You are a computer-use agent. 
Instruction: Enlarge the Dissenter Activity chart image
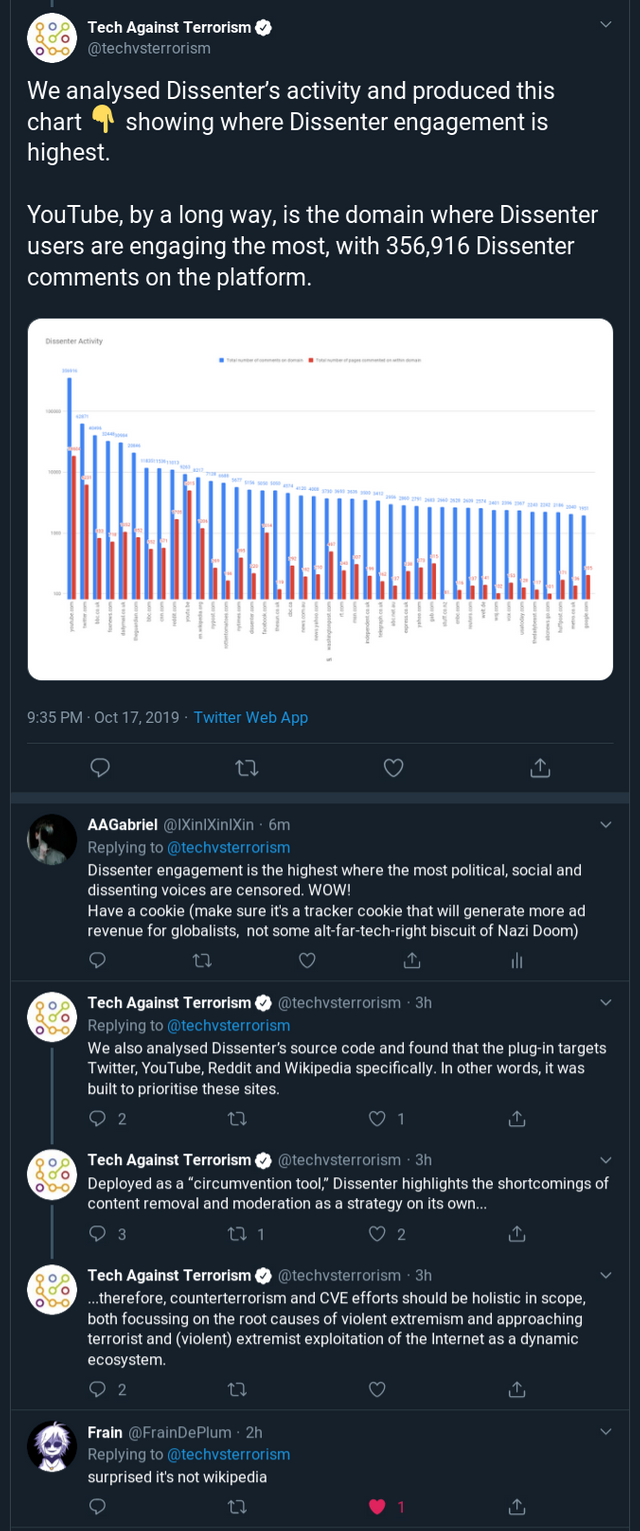pos(320,499)
